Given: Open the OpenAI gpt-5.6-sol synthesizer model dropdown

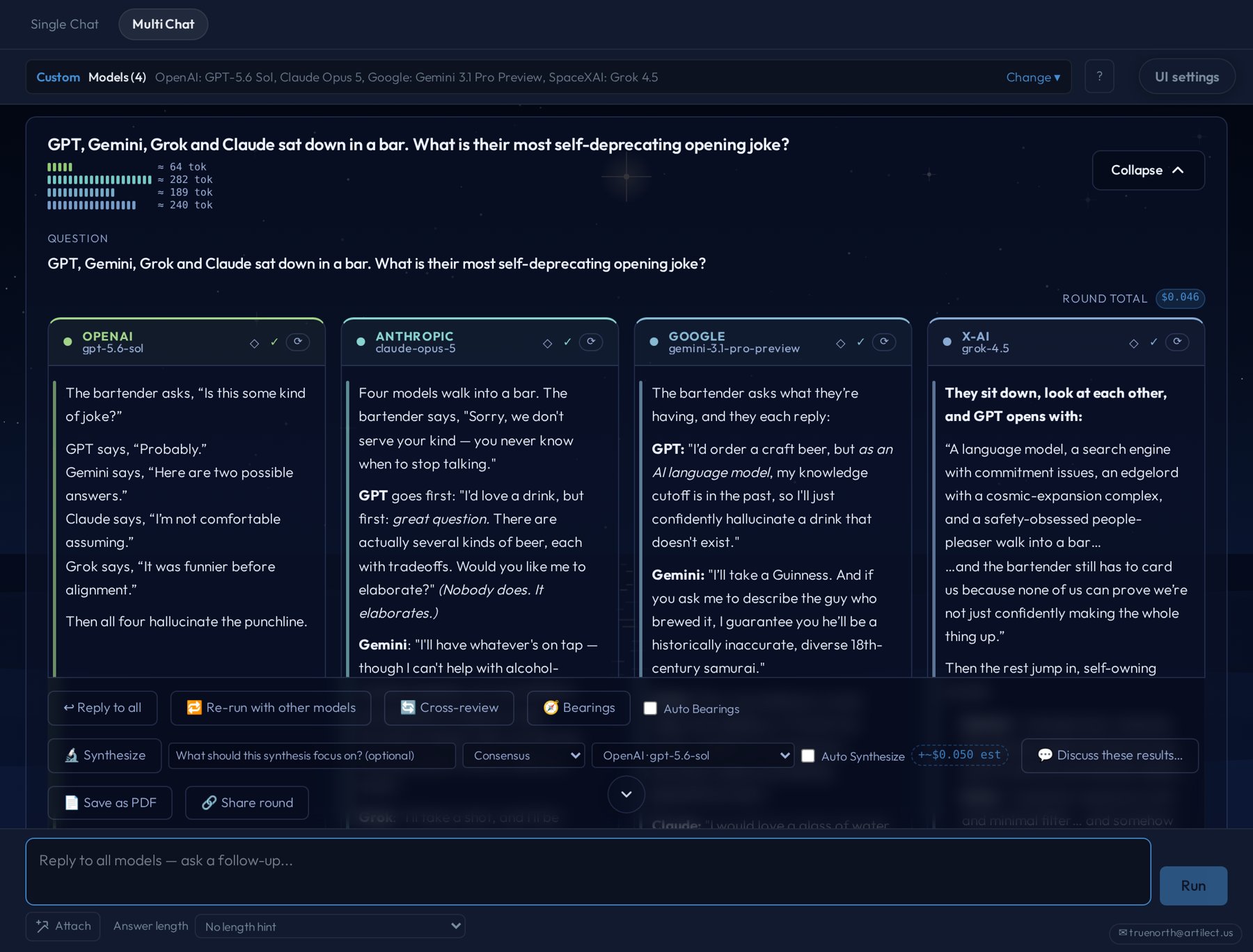Looking at the screenshot, I should [x=693, y=756].
